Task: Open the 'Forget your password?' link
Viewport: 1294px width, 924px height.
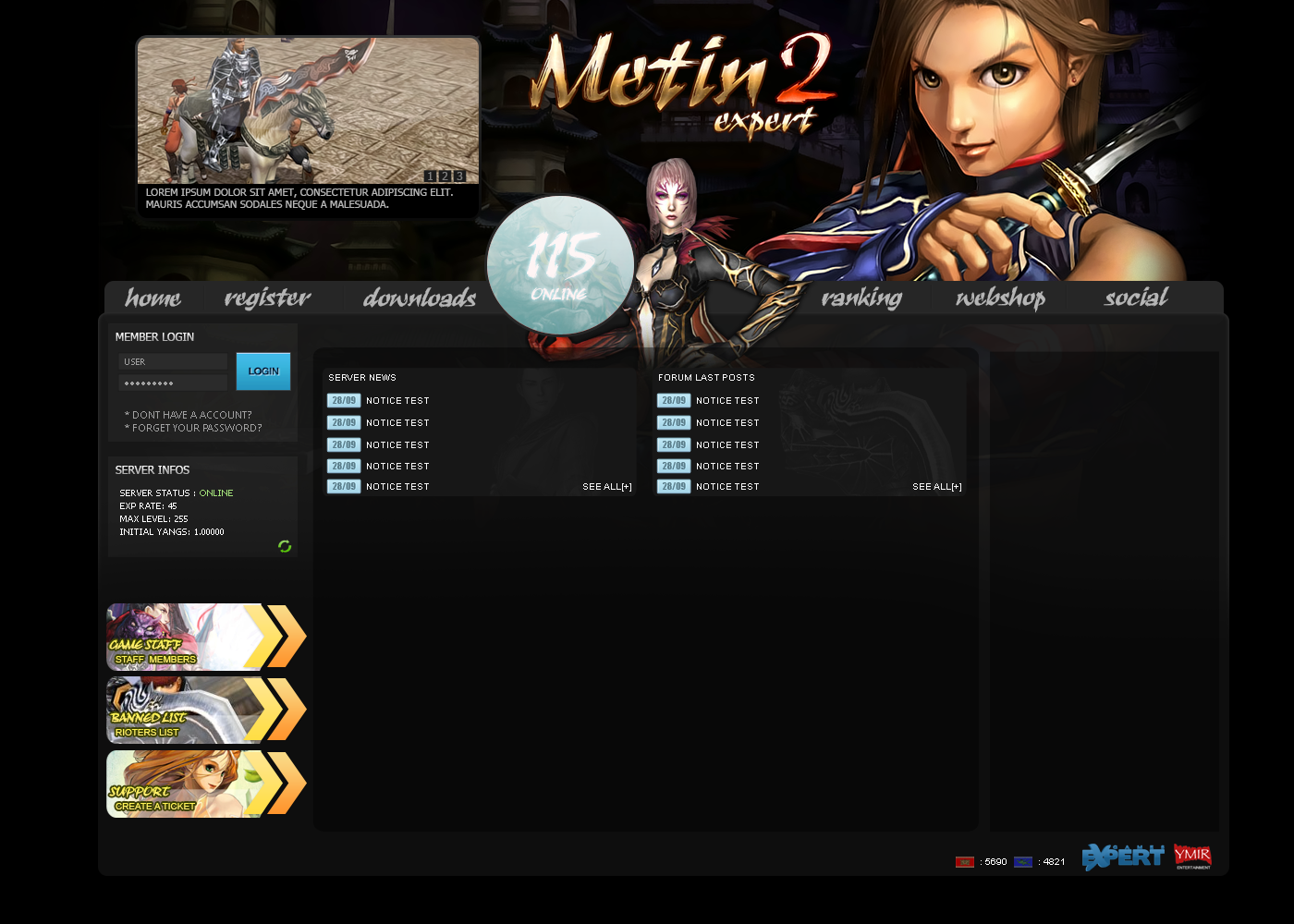Action: click(193, 428)
